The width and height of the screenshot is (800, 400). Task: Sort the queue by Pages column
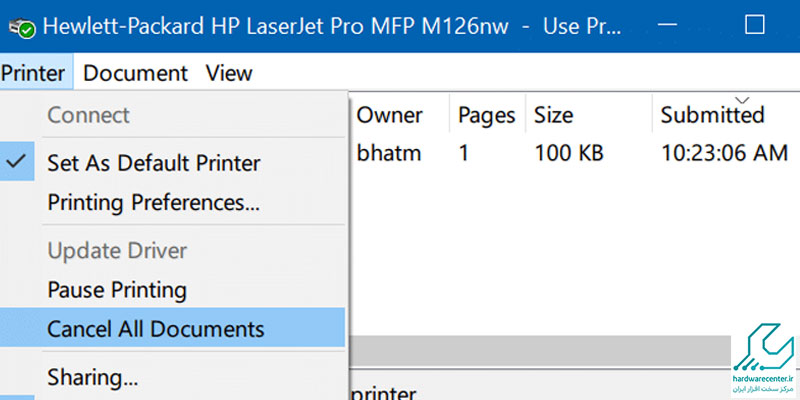486,115
